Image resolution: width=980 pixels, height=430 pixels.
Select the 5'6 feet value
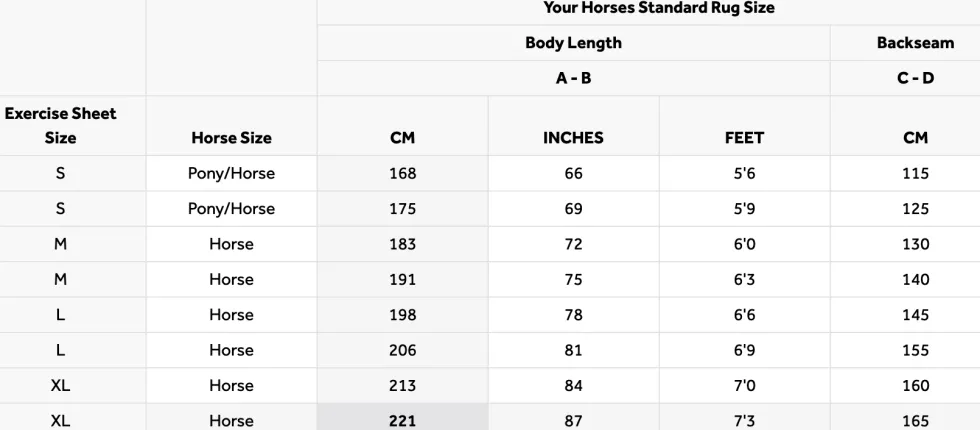[x=744, y=173]
